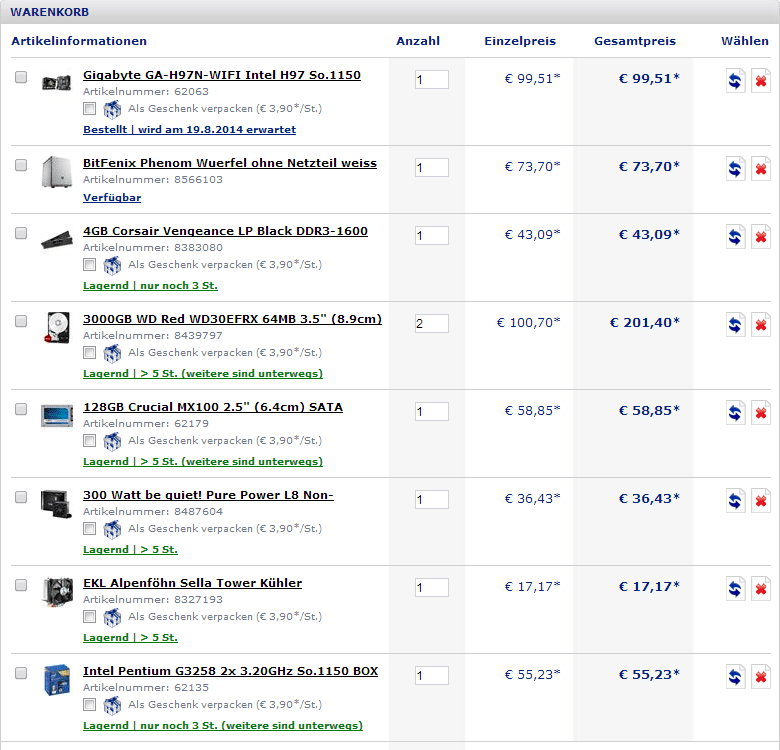Screen dimensions: 780x750
Task: Refresh the WD Red 3000GB row
Action: (735, 325)
